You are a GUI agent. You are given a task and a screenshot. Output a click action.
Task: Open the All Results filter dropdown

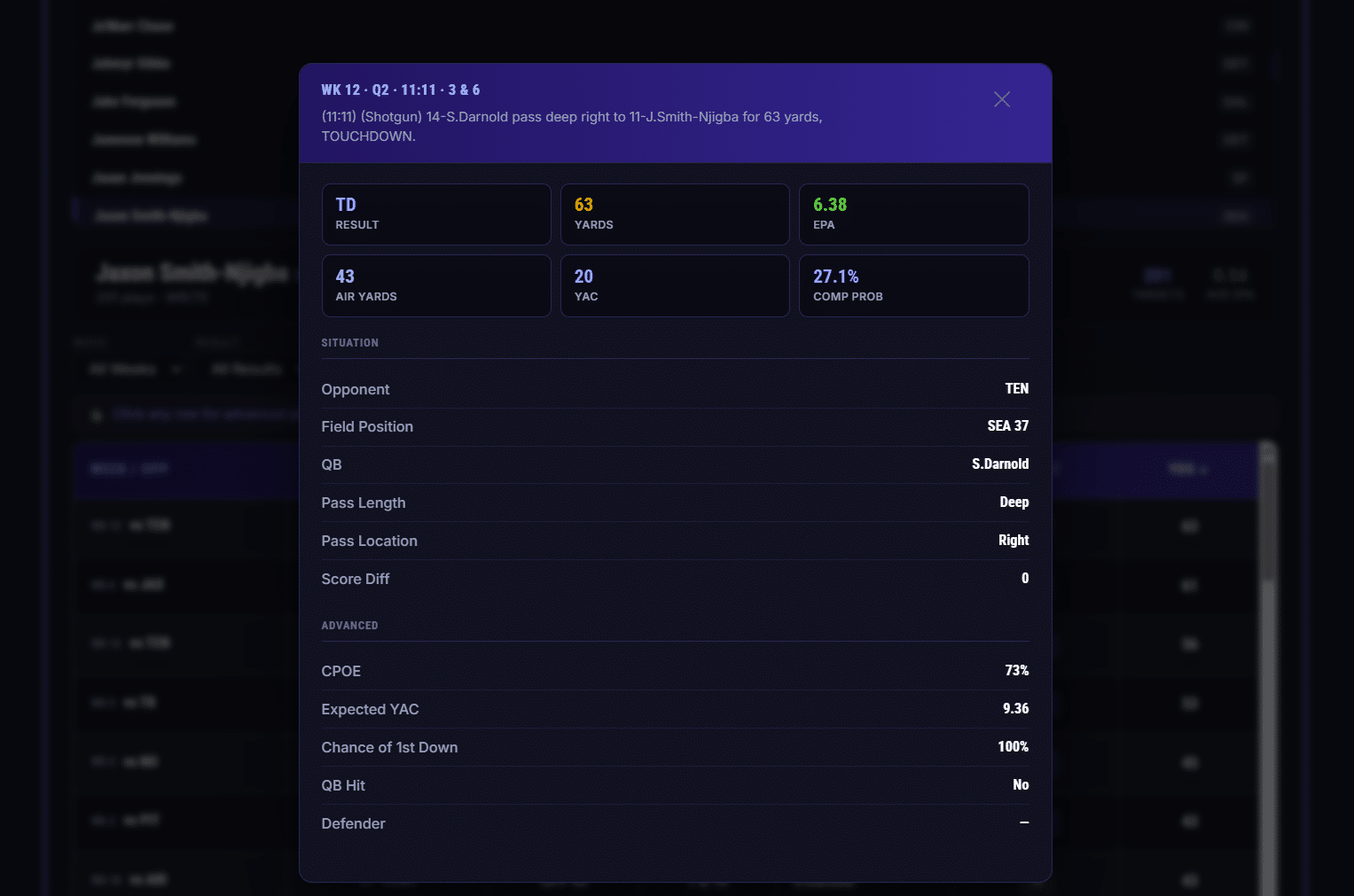tap(248, 369)
